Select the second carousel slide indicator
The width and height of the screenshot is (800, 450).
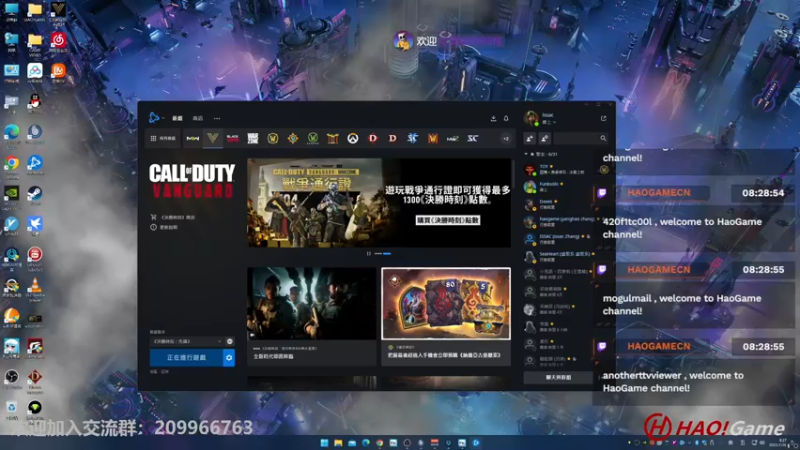pos(387,254)
